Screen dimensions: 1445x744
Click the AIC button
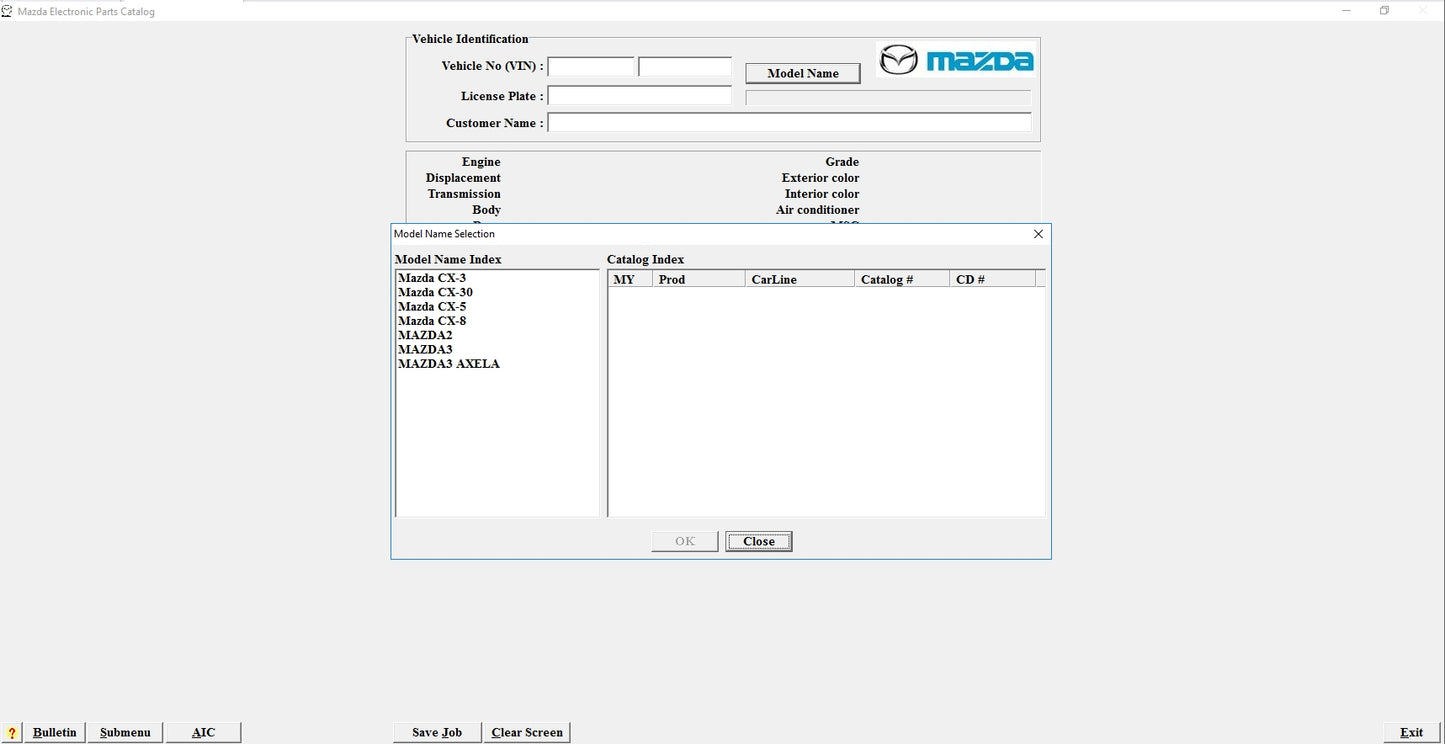tap(203, 733)
